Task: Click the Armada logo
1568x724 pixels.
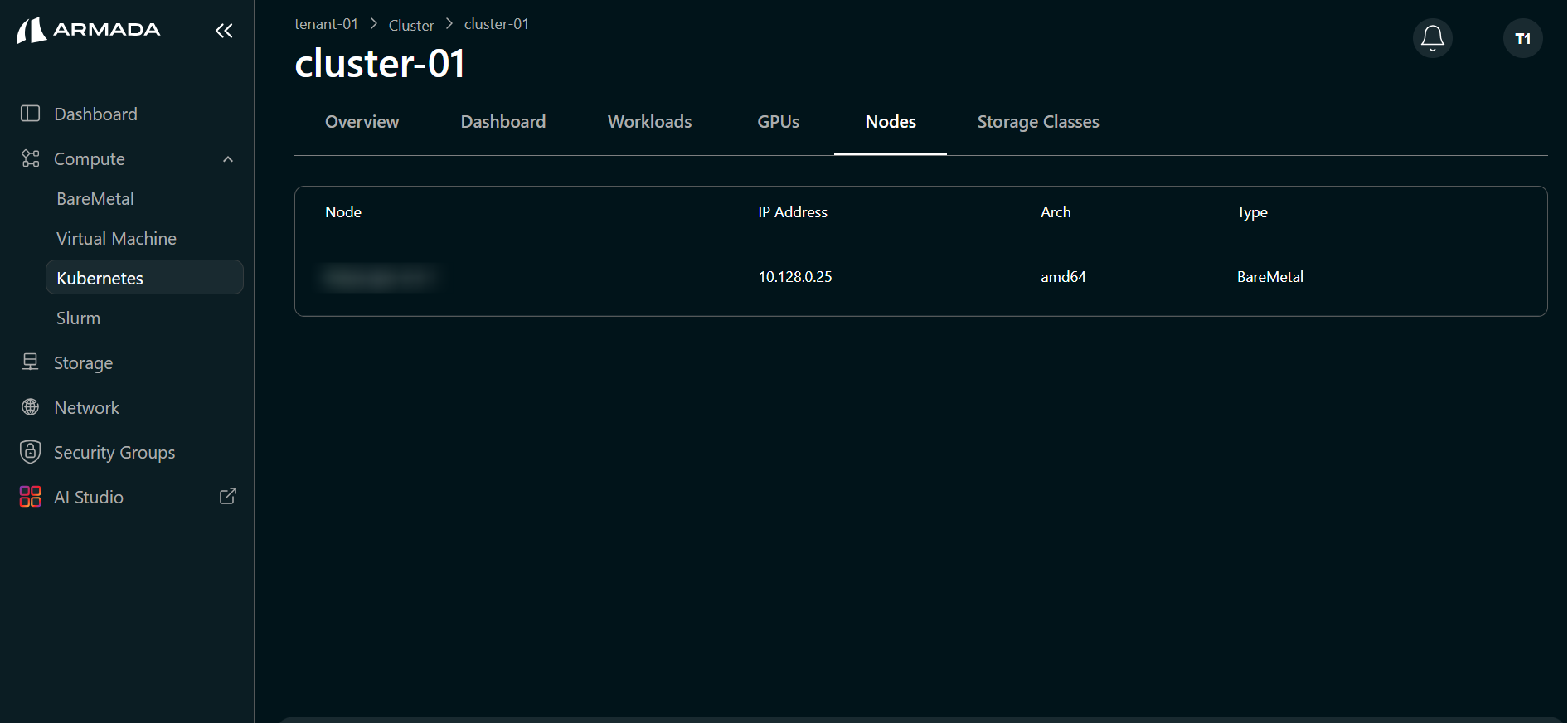Action: pyautogui.click(x=89, y=30)
